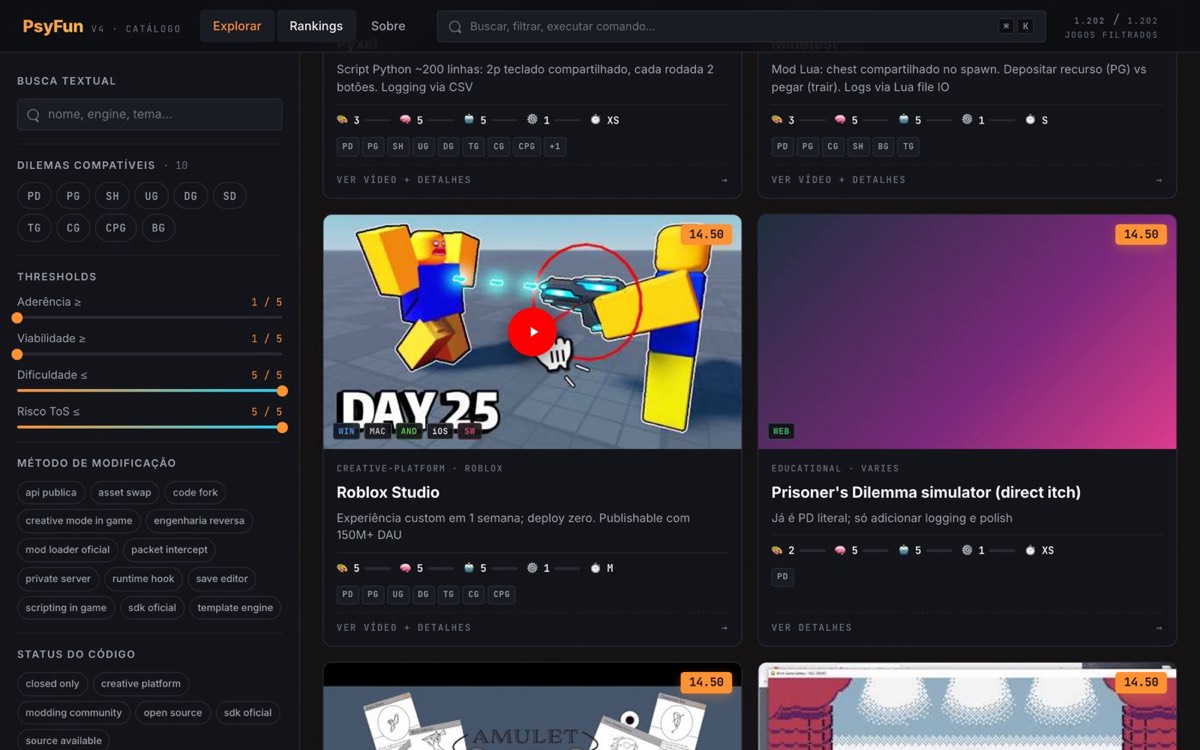
Task: Click the stopwatch XS icon on Prisoner's Dilemma card
Action: tap(1030, 550)
